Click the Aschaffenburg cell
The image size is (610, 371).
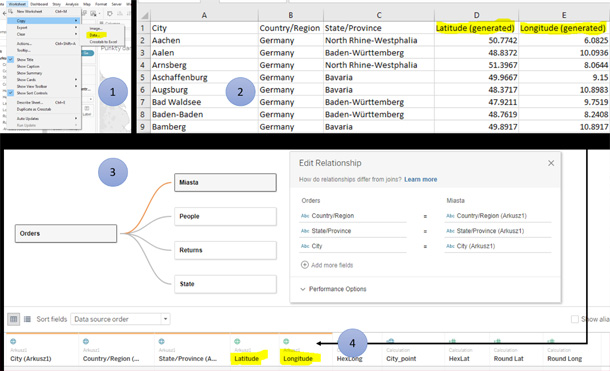[204, 77]
